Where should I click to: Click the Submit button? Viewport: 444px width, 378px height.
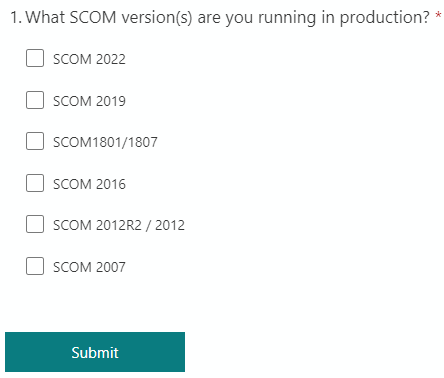(95, 352)
